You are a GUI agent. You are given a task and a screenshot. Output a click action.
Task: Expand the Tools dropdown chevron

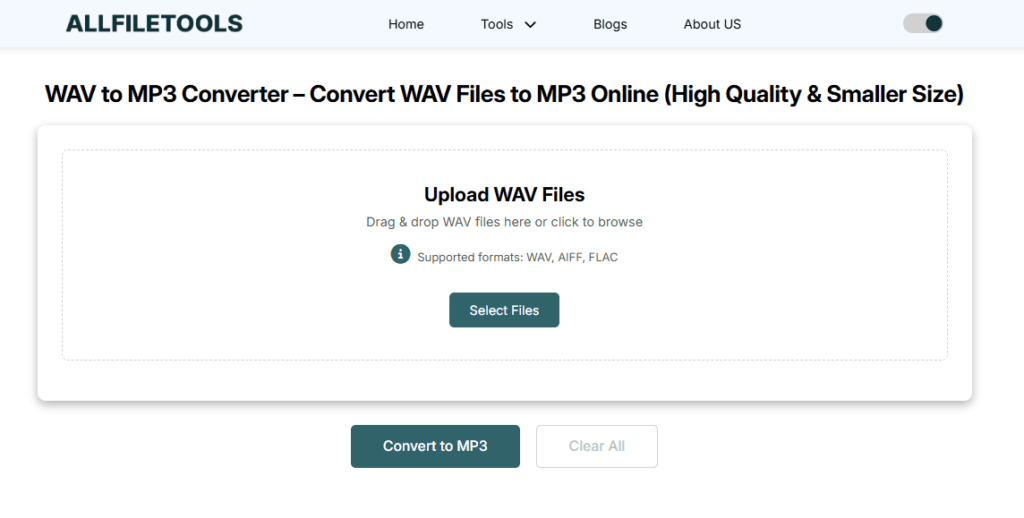[x=530, y=25]
